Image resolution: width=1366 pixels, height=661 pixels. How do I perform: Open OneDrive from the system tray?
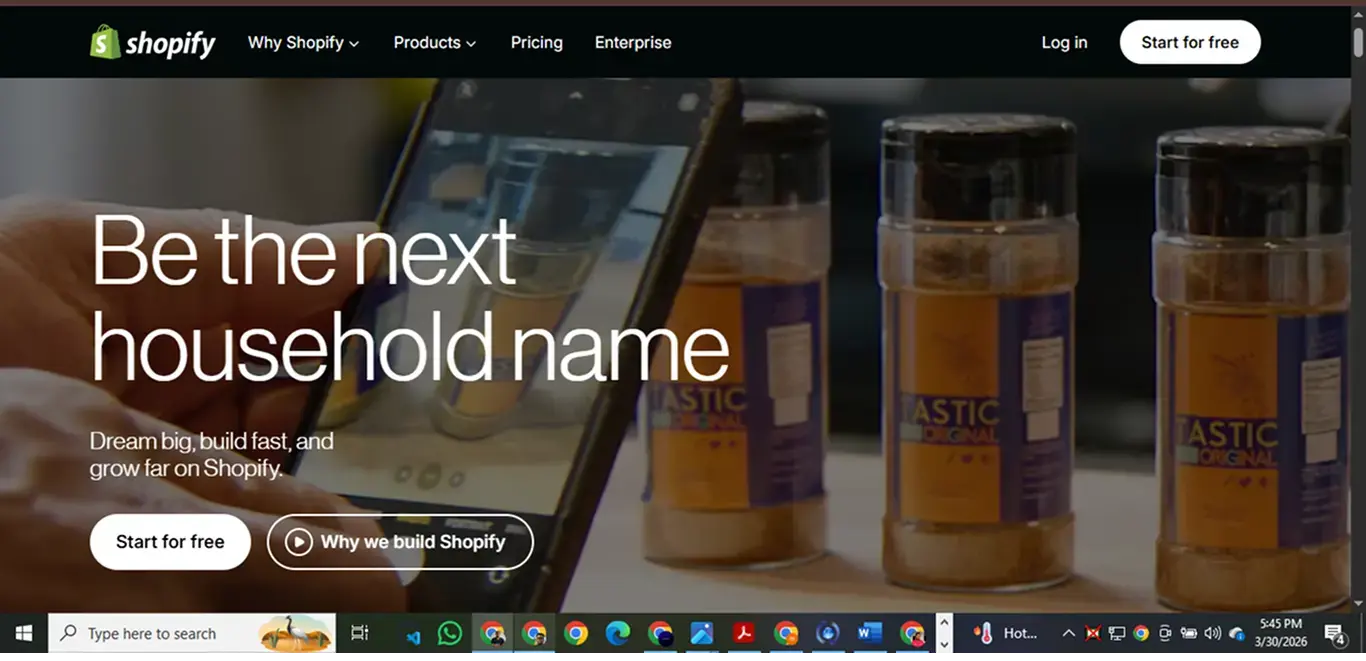[x=1236, y=633]
